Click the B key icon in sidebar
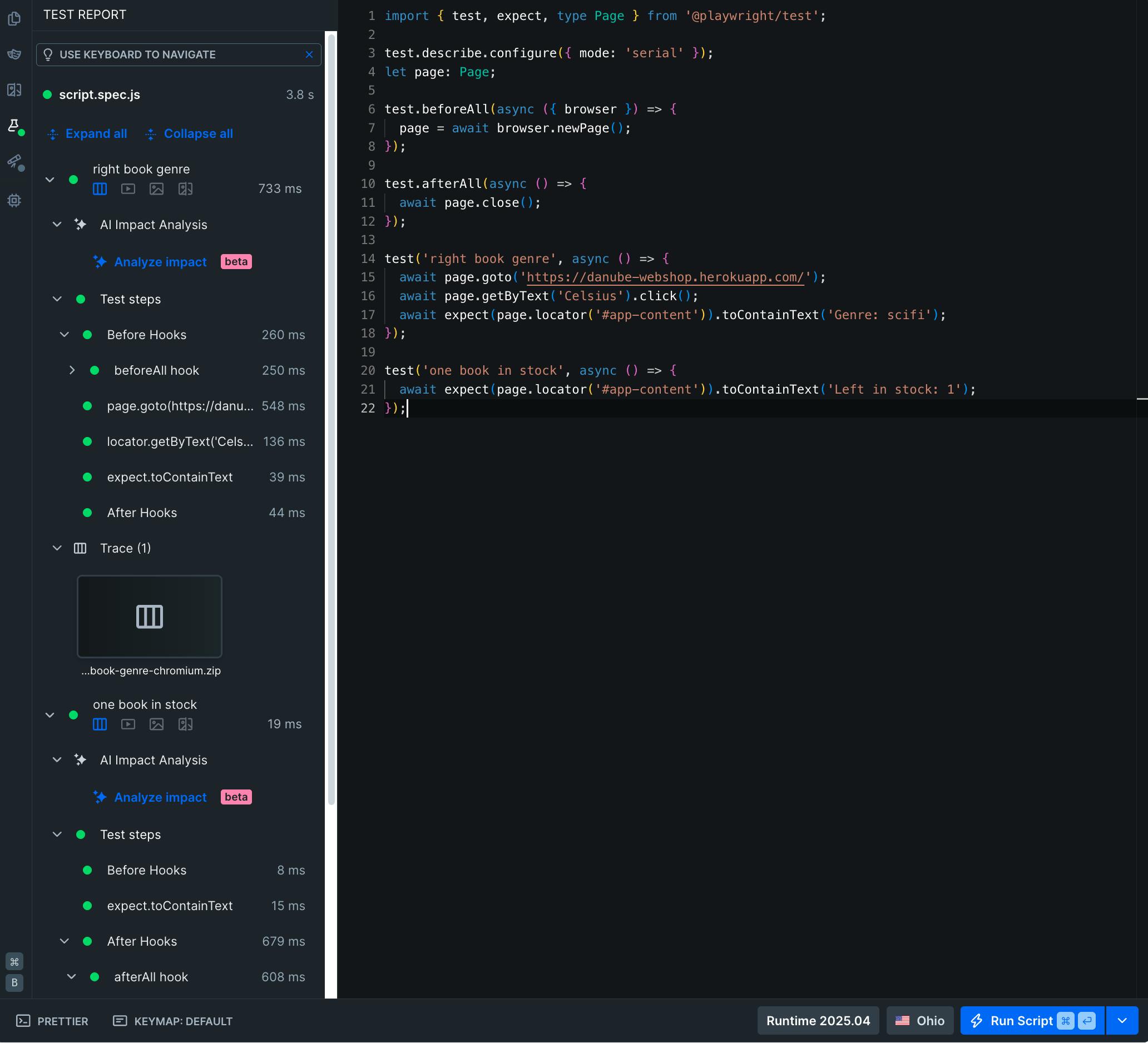The height and width of the screenshot is (1043, 1148). pos(14,982)
